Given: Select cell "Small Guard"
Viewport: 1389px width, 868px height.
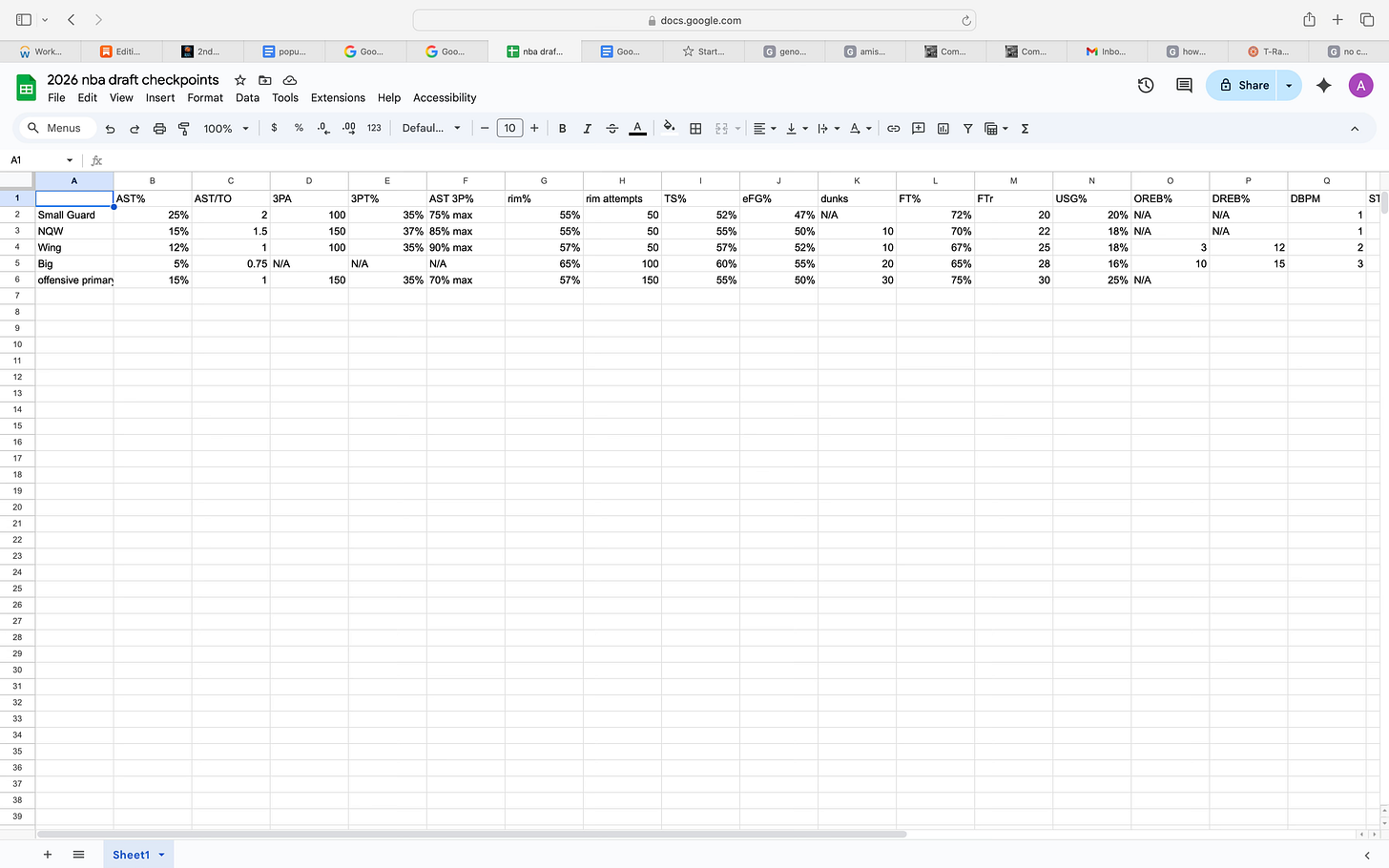Looking at the screenshot, I should tap(74, 215).
